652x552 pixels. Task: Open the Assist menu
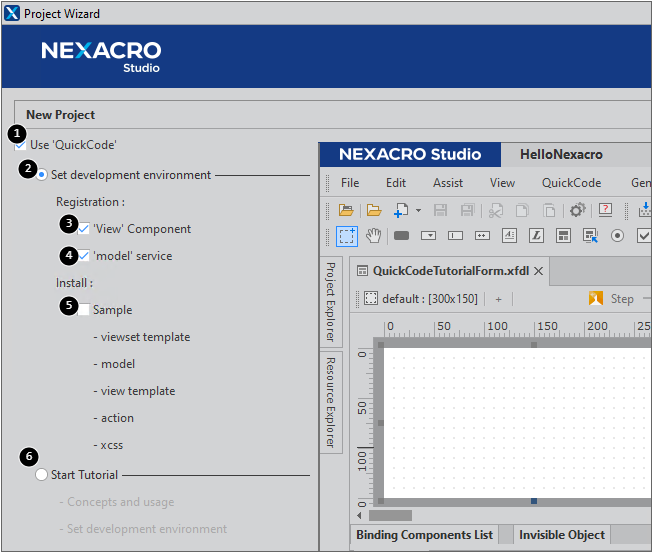(x=447, y=183)
